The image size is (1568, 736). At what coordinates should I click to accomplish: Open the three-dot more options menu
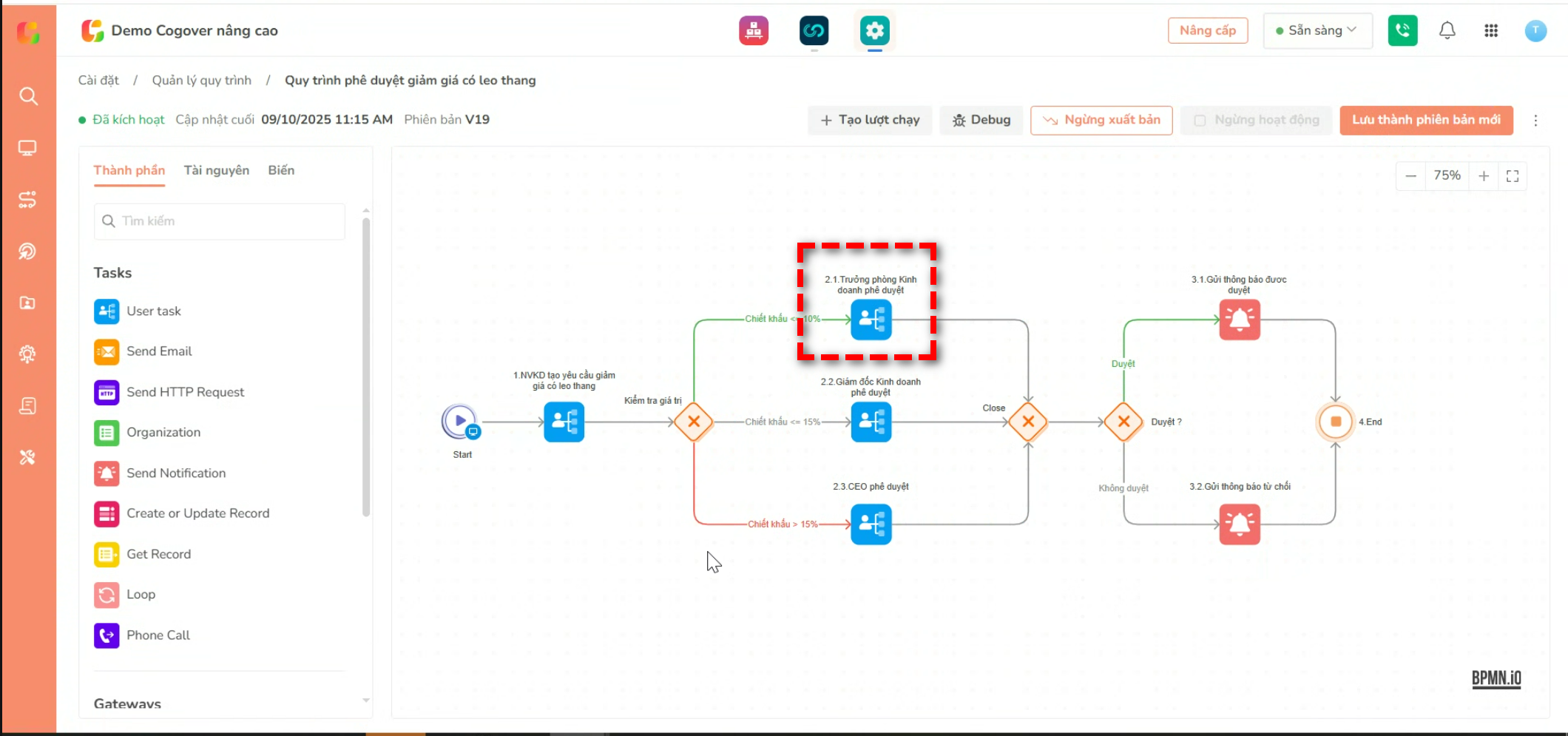[x=1535, y=121]
